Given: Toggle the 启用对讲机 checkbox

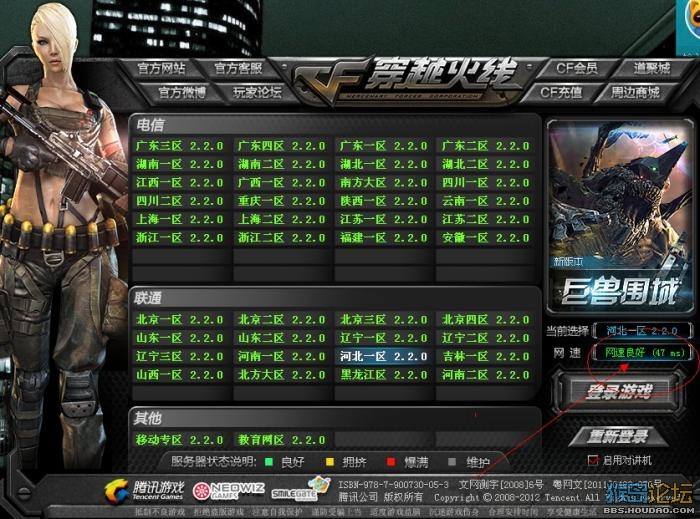Looking at the screenshot, I should [593, 460].
